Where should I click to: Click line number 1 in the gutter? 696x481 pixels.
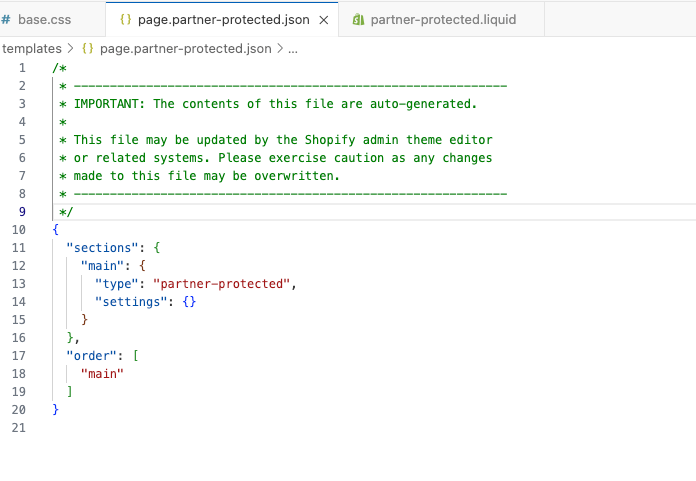click(x=22, y=67)
